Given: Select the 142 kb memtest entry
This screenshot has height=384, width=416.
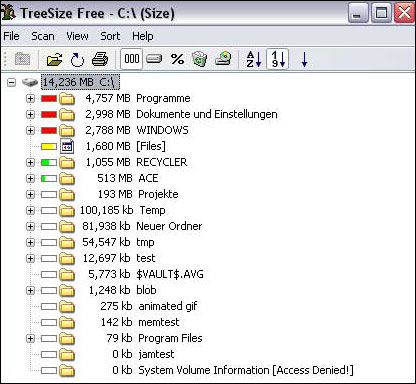Looking at the screenshot, I should (140, 322).
